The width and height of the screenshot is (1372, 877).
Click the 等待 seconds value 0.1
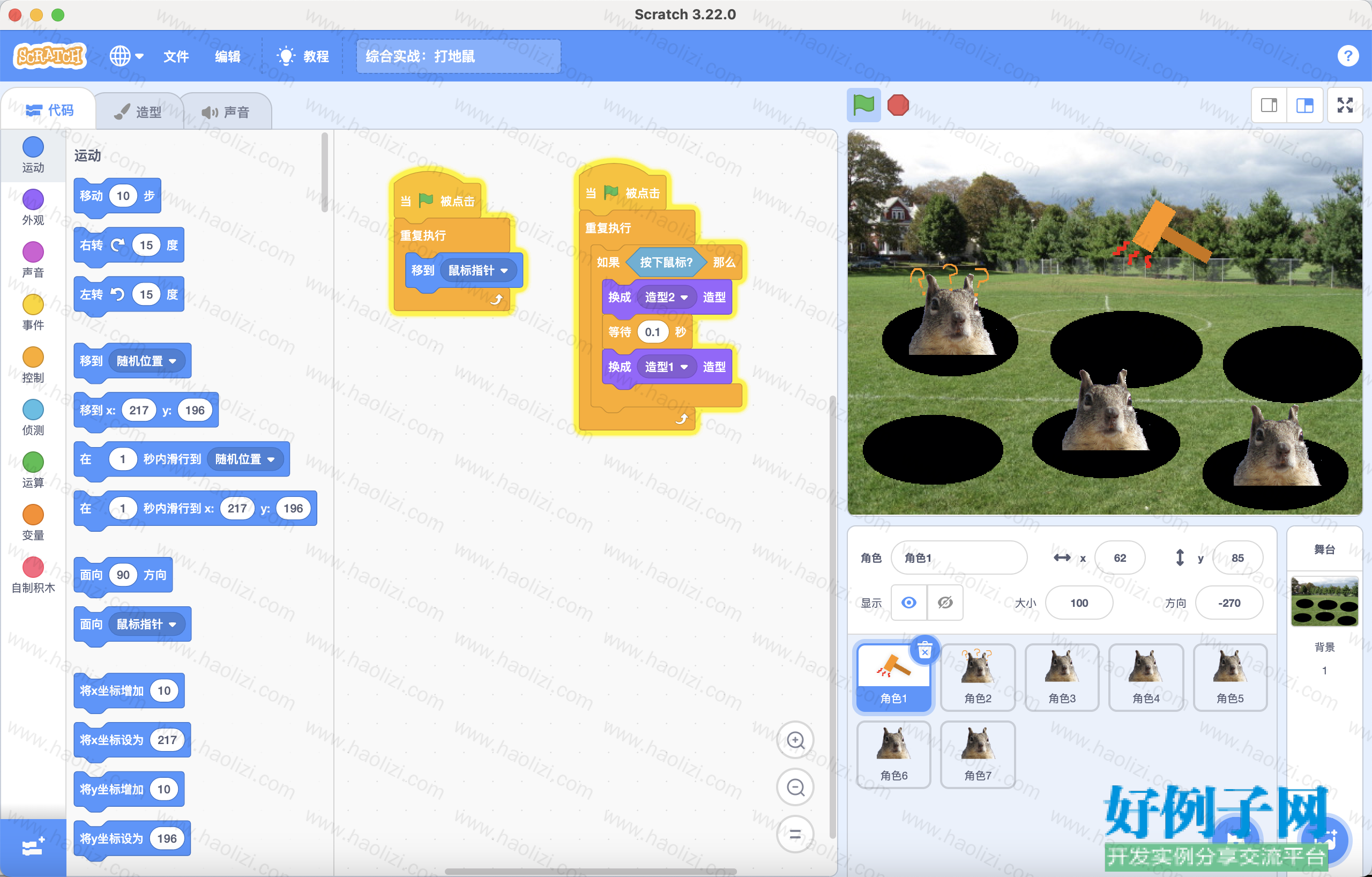tap(652, 332)
